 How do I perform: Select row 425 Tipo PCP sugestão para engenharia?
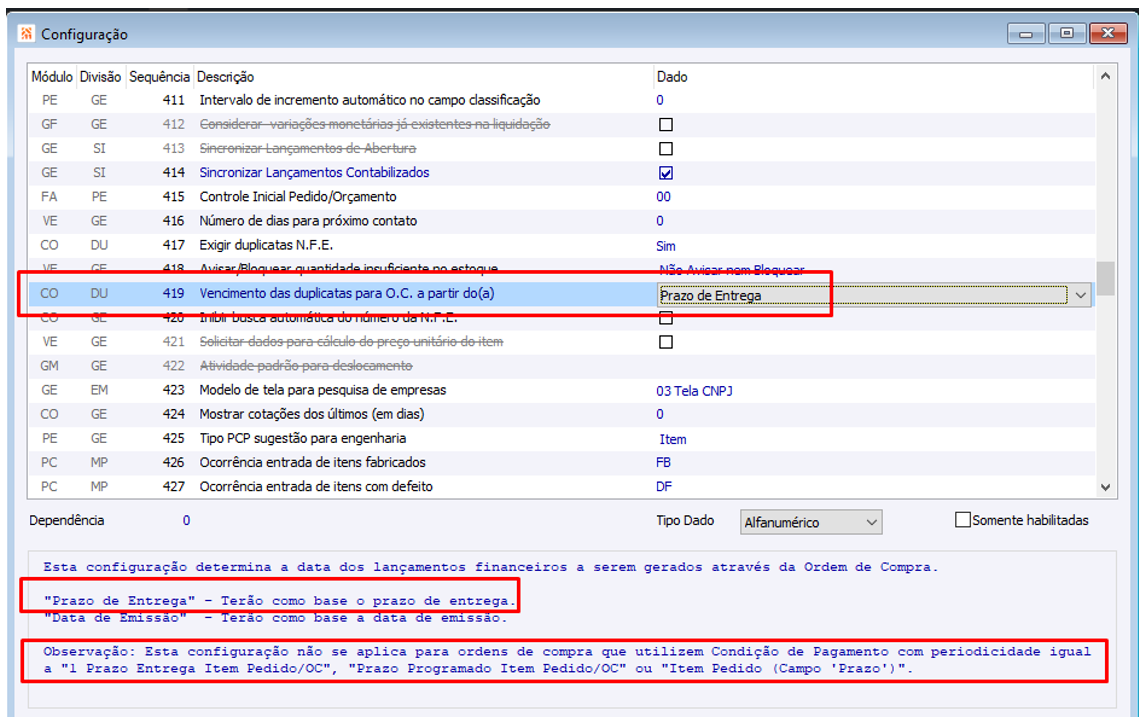coord(561,439)
